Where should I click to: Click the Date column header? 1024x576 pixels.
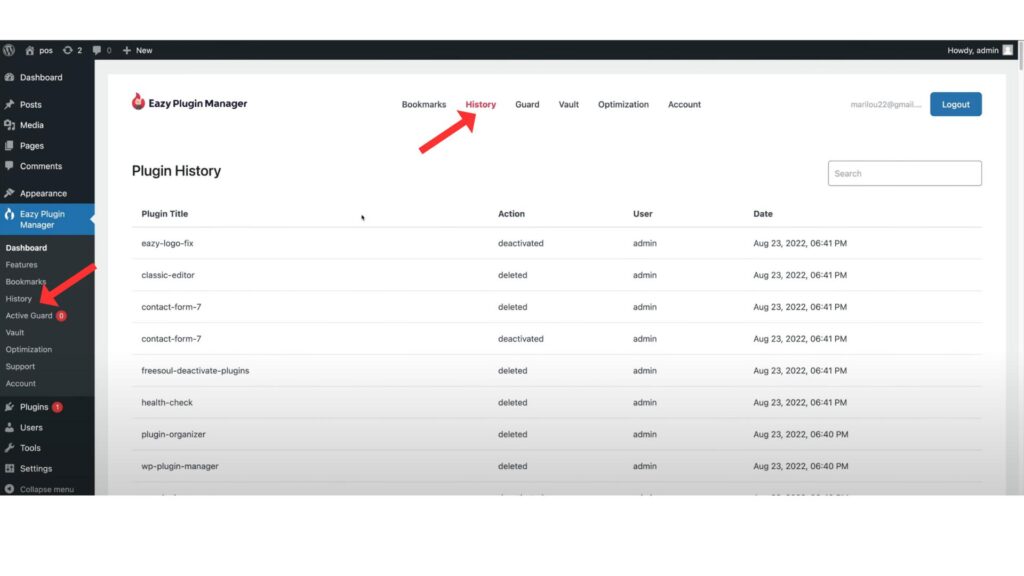click(763, 214)
